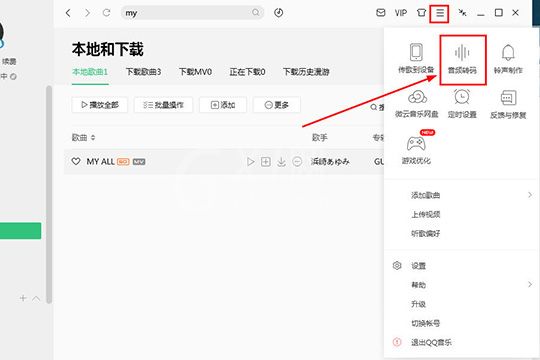
Task: Click the sidebar vertical scrollbar
Action: (x=49, y=195)
